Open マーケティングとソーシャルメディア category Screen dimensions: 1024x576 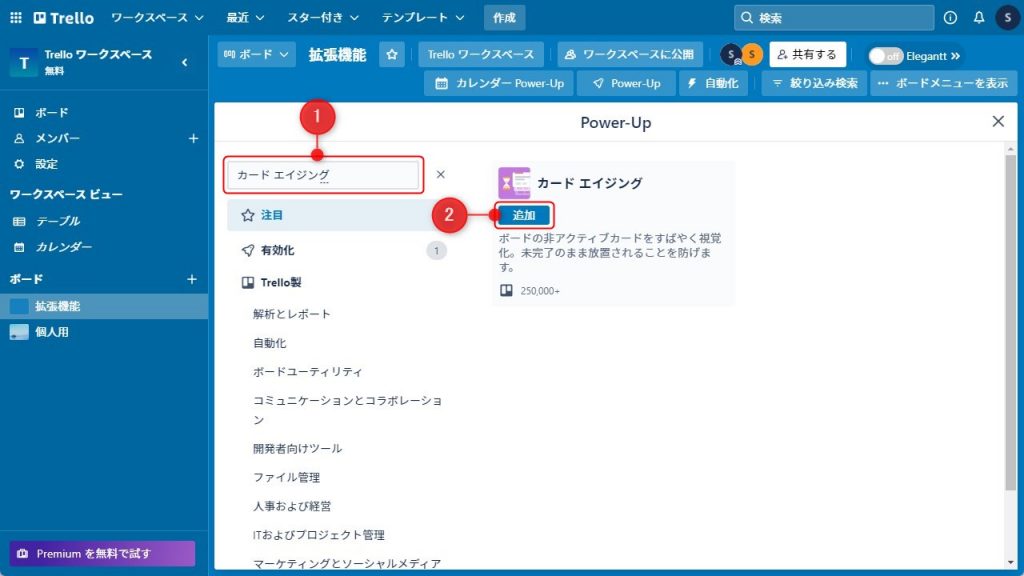coord(347,563)
